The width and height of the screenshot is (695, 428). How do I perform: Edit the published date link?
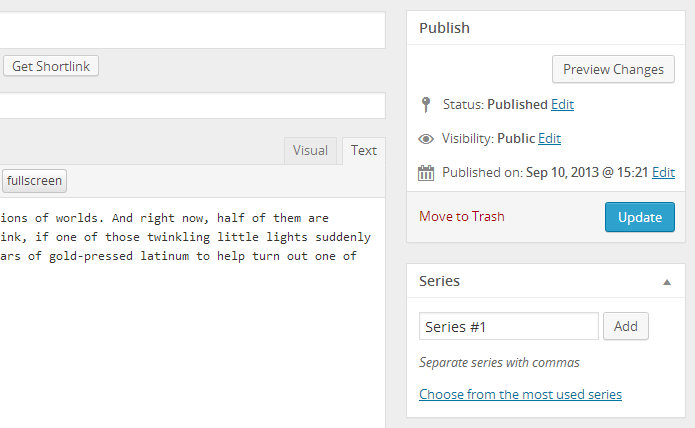coord(663,173)
